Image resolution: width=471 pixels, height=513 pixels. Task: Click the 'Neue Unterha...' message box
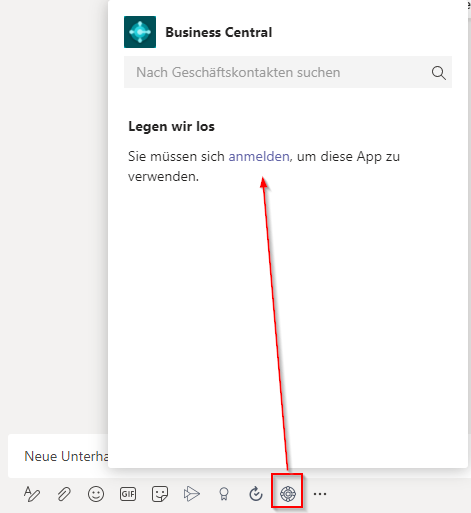click(58, 456)
